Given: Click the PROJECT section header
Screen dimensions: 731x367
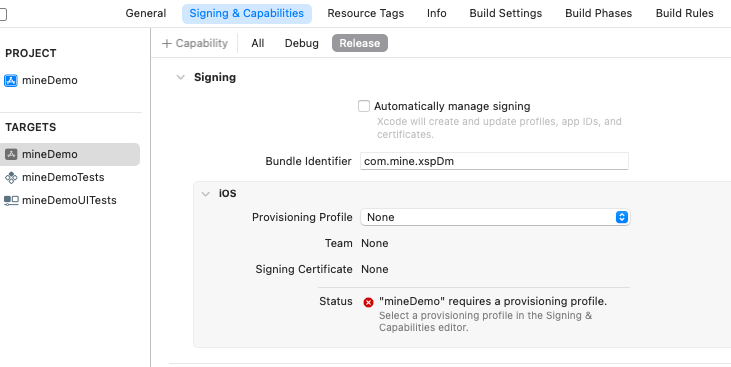Looking at the screenshot, I should [x=31, y=53].
